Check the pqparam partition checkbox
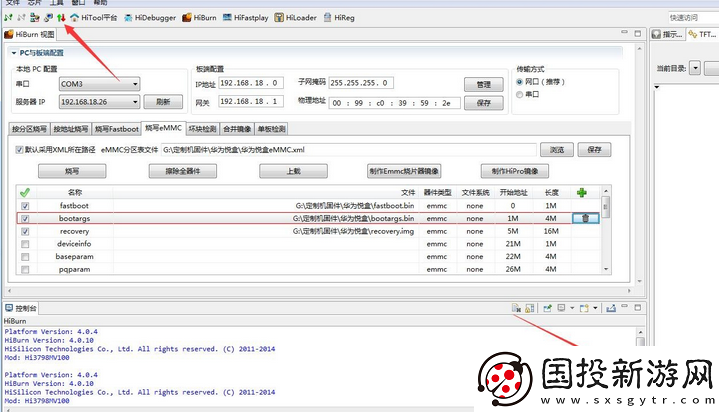Screen dimensions: 724x412 pos(25,269)
